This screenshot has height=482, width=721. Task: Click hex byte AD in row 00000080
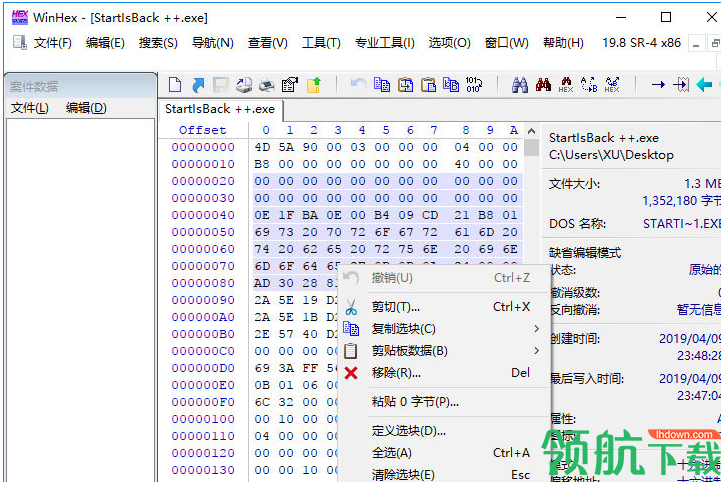[x=262, y=283]
